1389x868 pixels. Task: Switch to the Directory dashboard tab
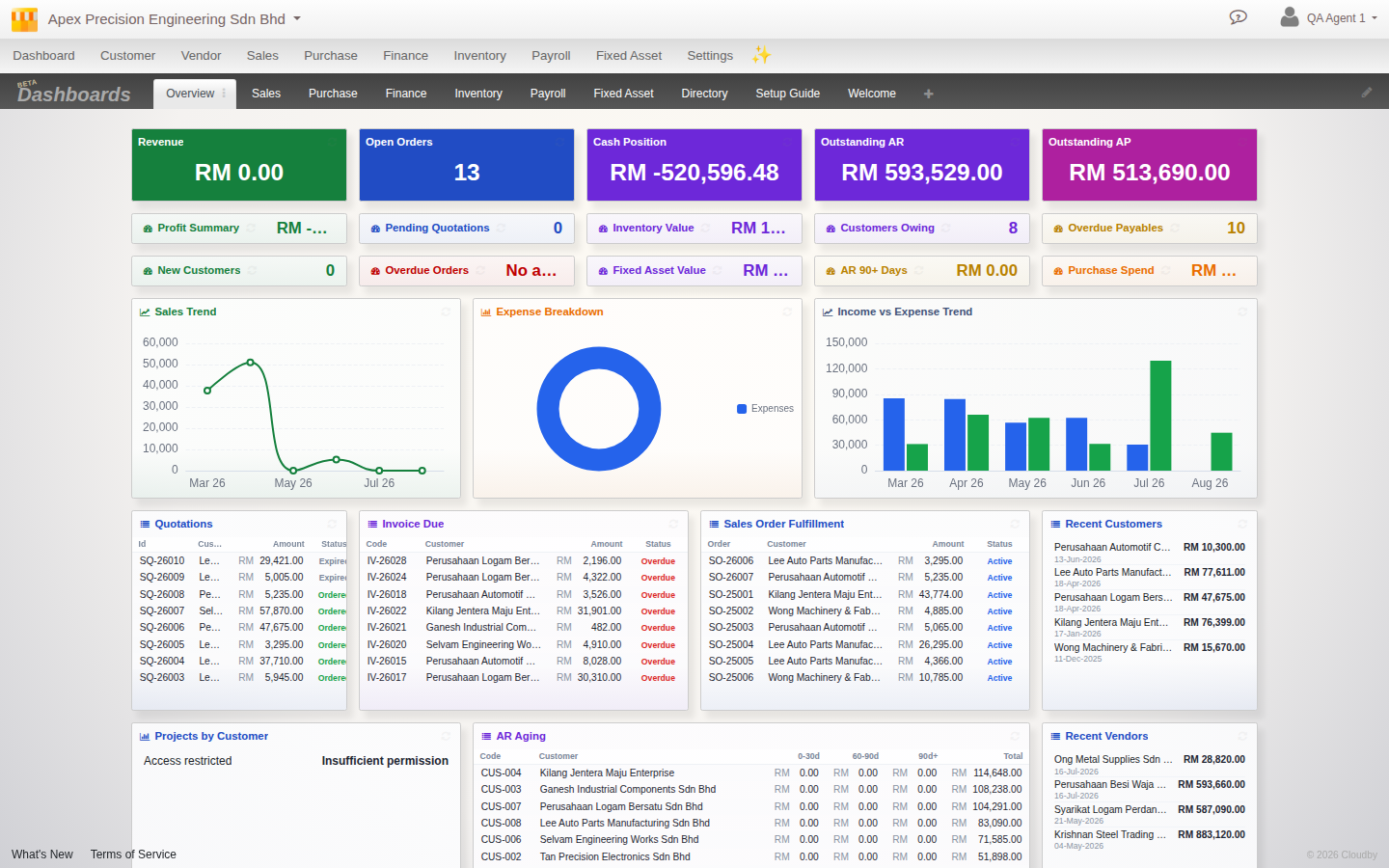point(704,94)
